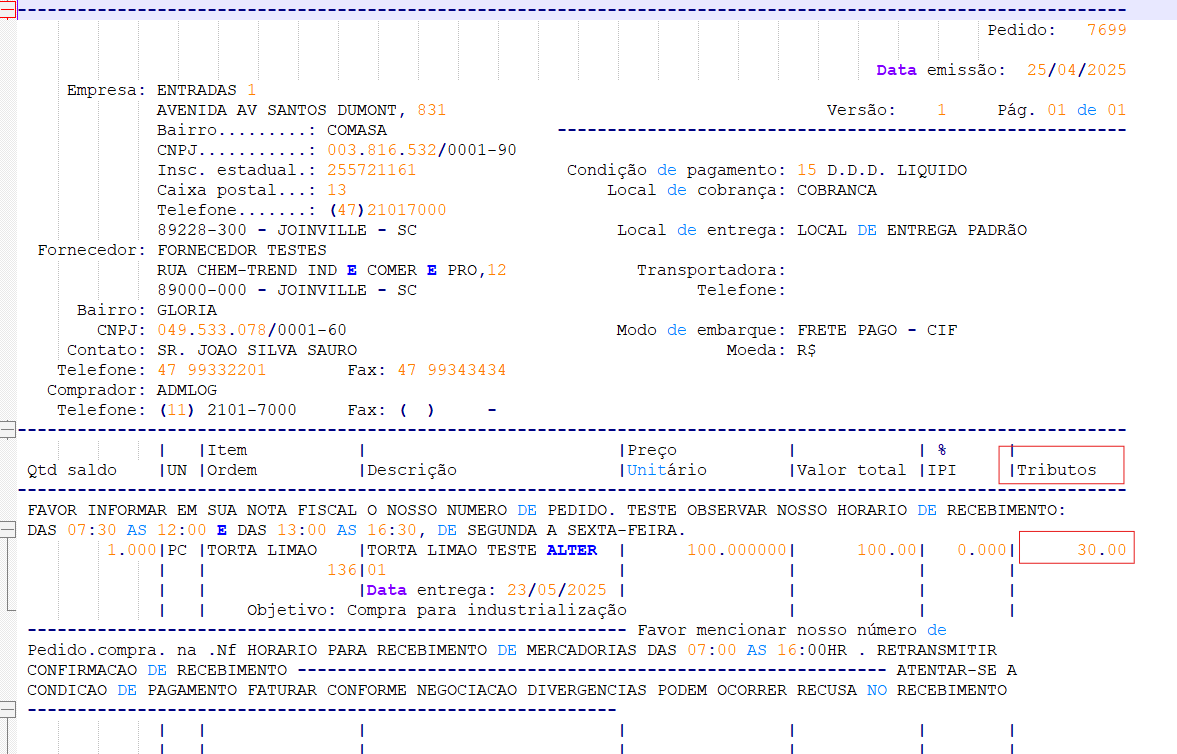
Task: Click the supplier phone 47 99332201
Action: click(x=211, y=370)
